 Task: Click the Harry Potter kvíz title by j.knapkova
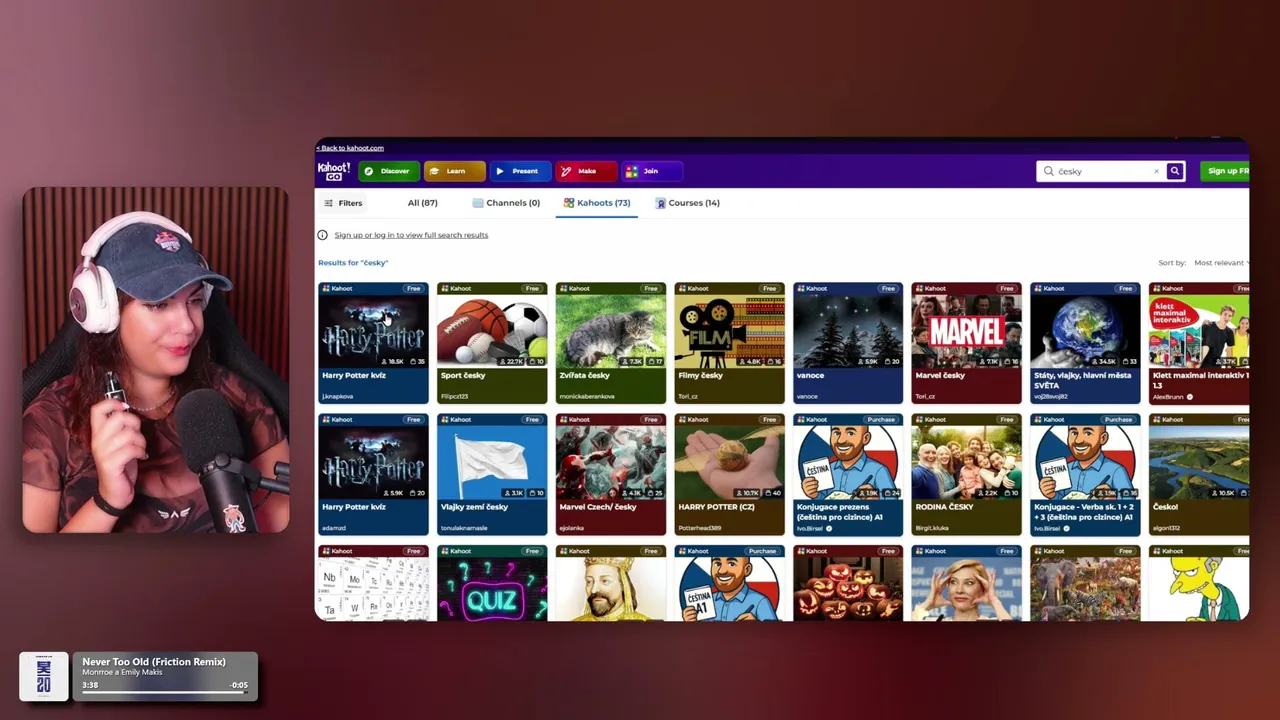[x=353, y=376]
